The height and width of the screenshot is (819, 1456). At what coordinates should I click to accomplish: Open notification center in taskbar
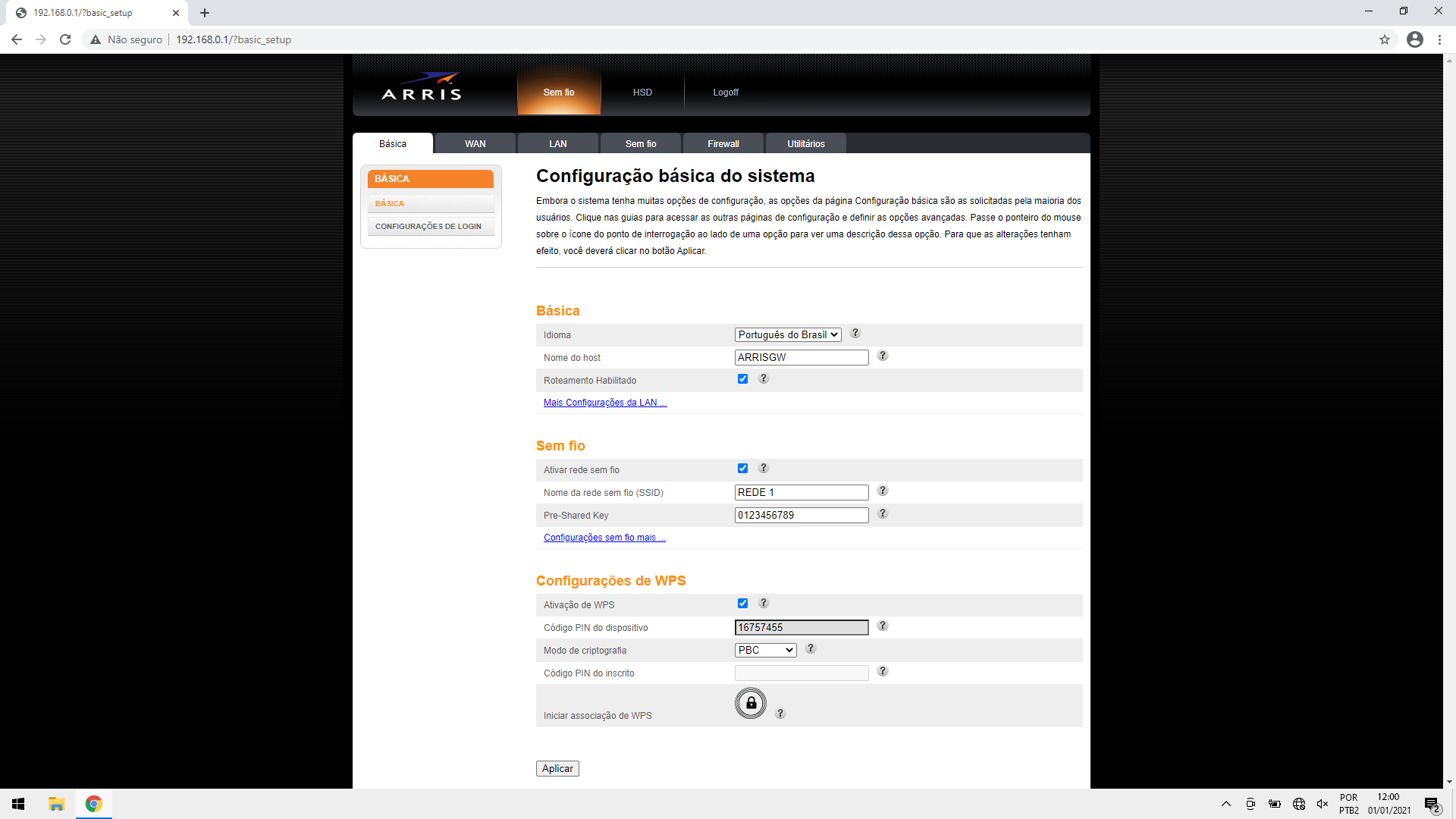click(x=1432, y=804)
